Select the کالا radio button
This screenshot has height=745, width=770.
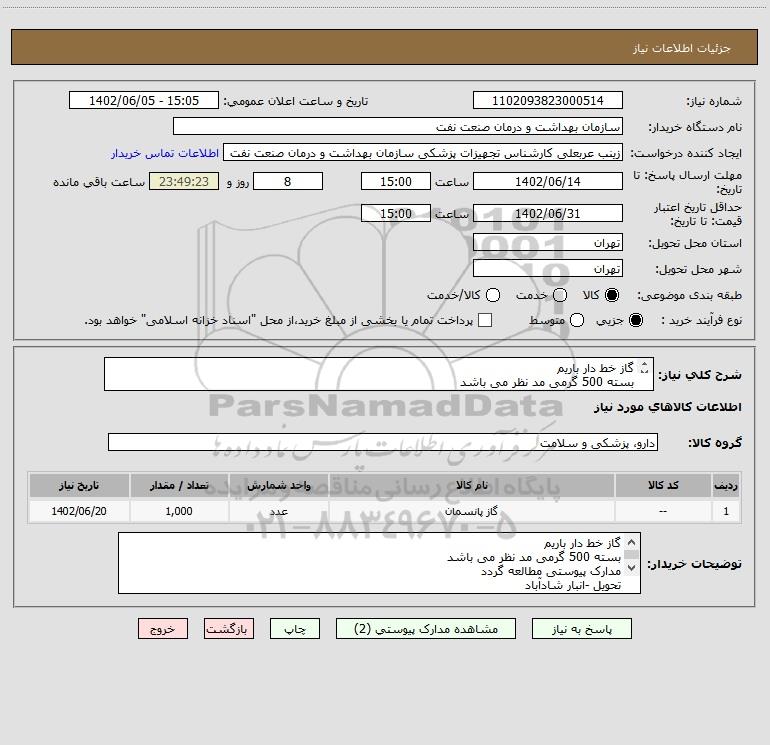tap(612, 295)
